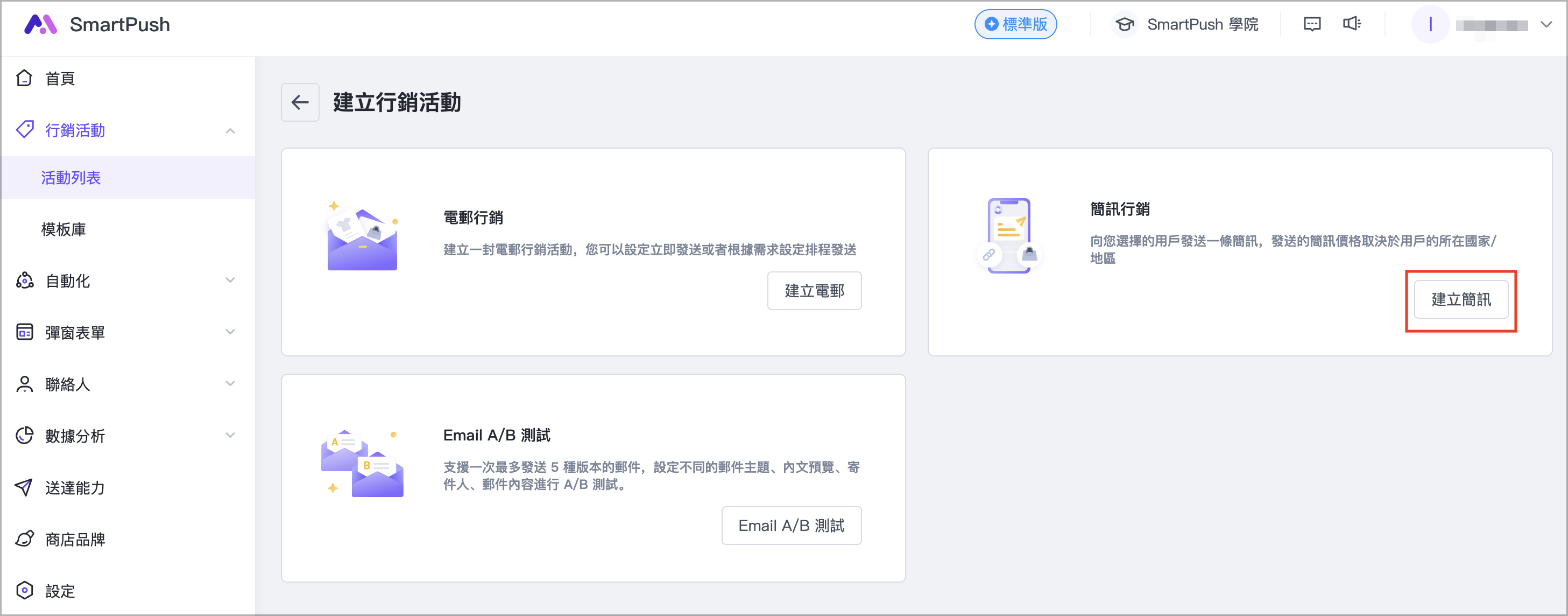Open 模板庫 in the sidebar
The width and height of the screenshot is (1568, 616).
(63, 230)
